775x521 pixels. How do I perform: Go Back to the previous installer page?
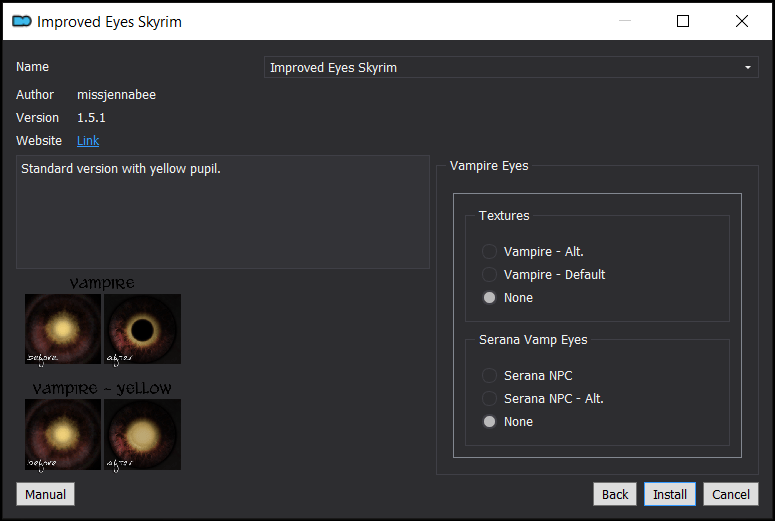pyautogui.click(x=615, y=494)
